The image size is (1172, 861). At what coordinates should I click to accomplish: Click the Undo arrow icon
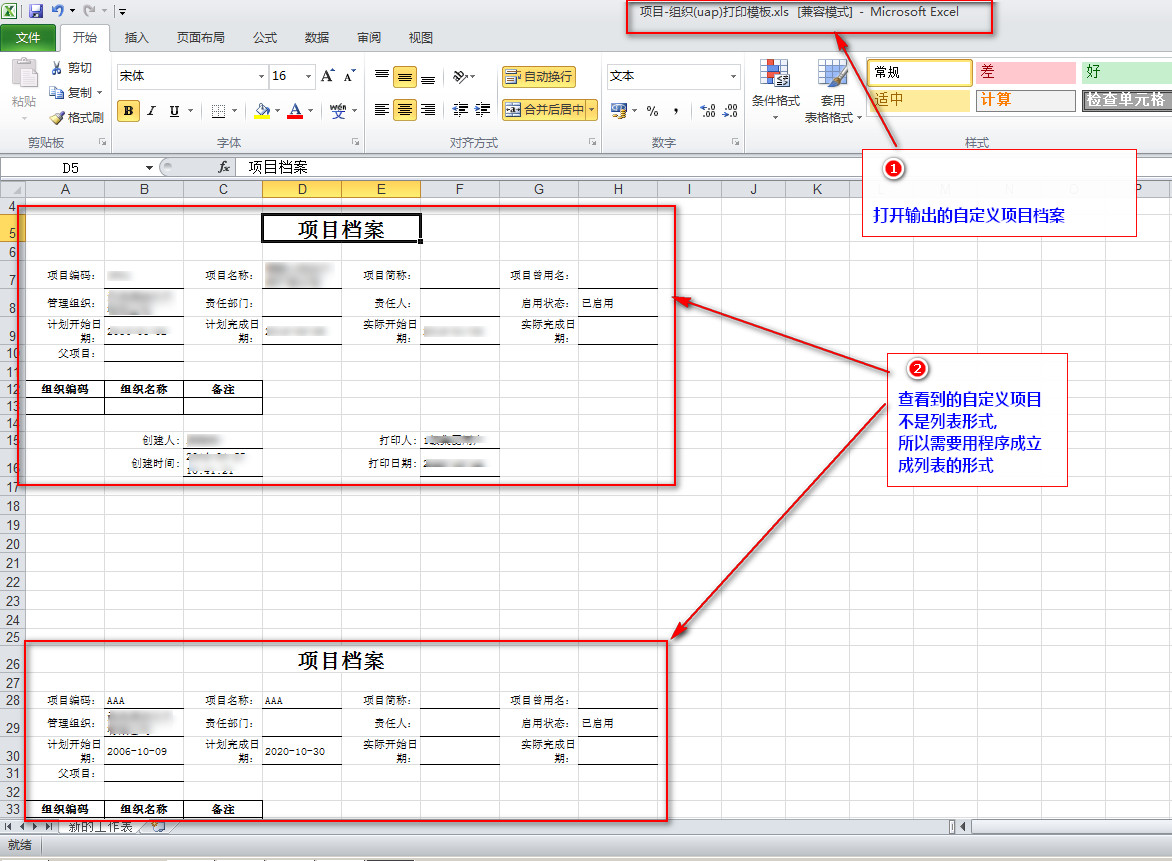point(58,11)
